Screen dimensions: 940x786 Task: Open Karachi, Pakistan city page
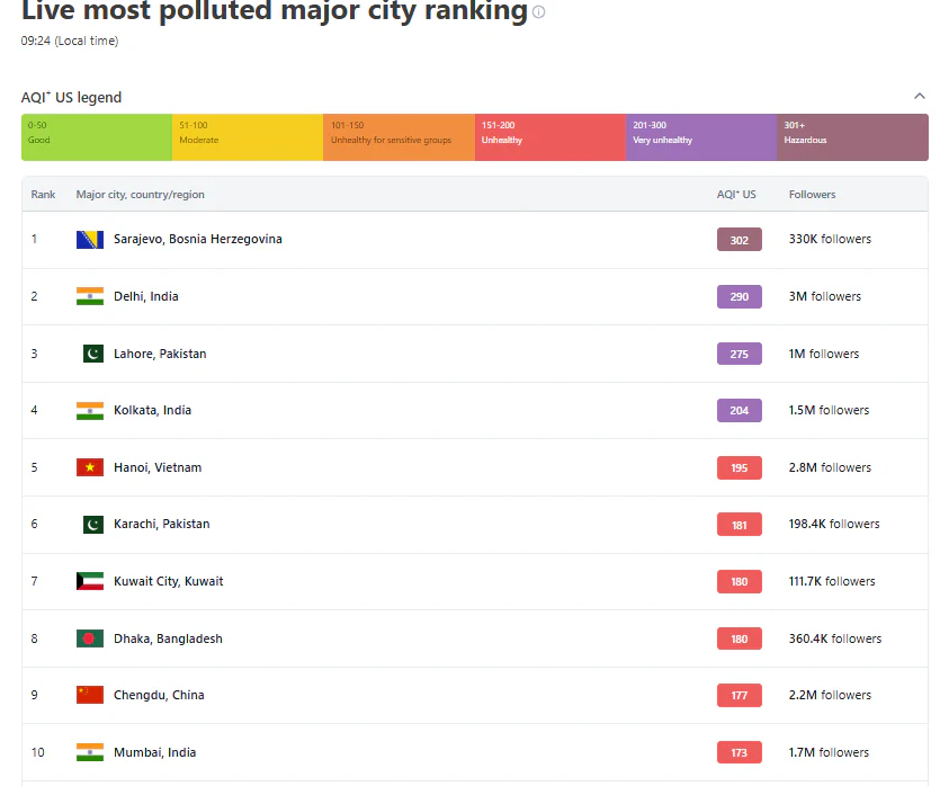[x=161, y=525]
